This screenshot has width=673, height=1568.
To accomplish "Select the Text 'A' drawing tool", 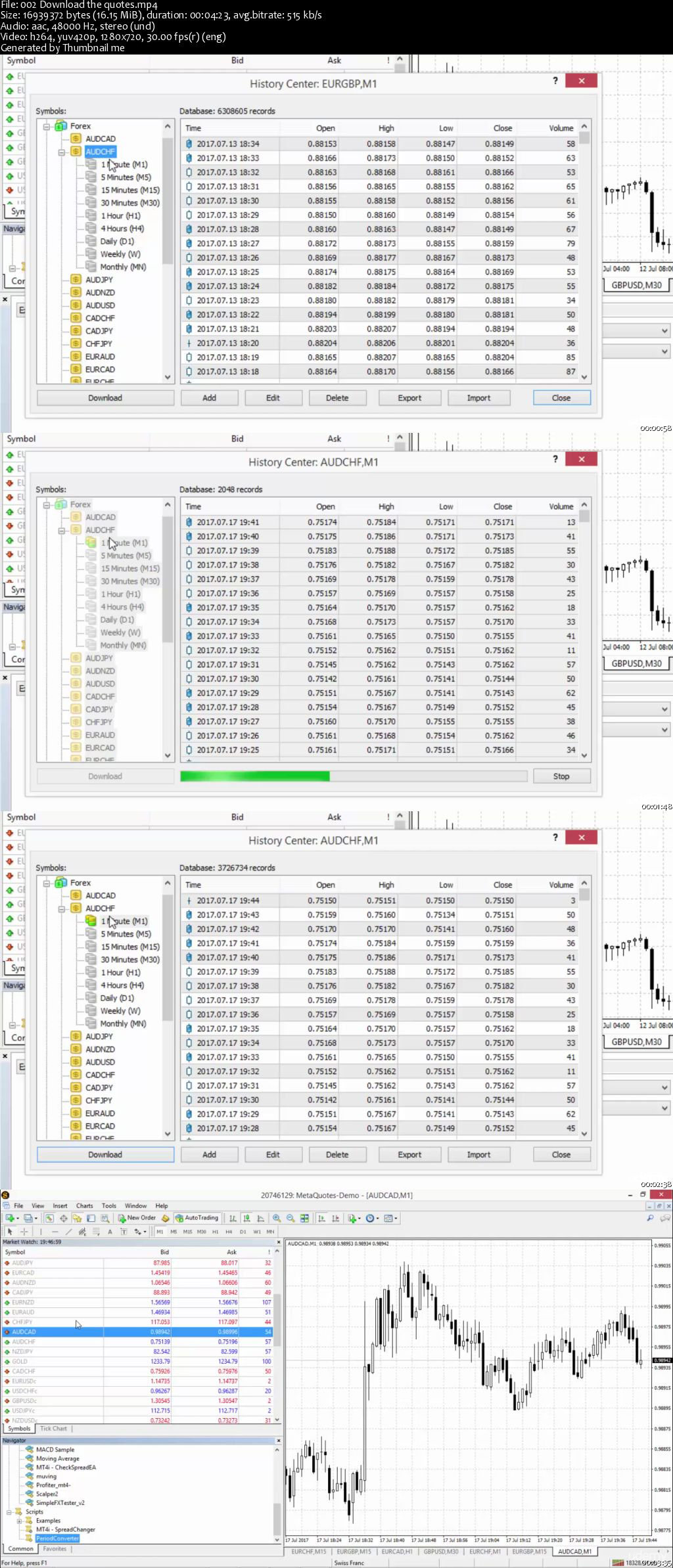I will pos(110,1231).
